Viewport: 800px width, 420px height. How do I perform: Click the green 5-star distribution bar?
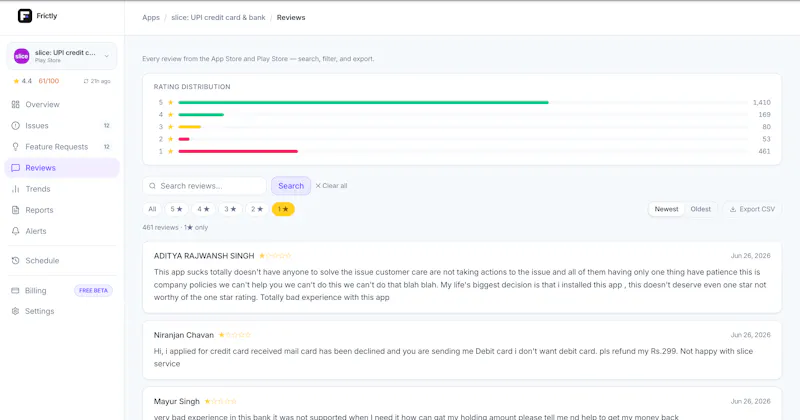coord(363,103)
